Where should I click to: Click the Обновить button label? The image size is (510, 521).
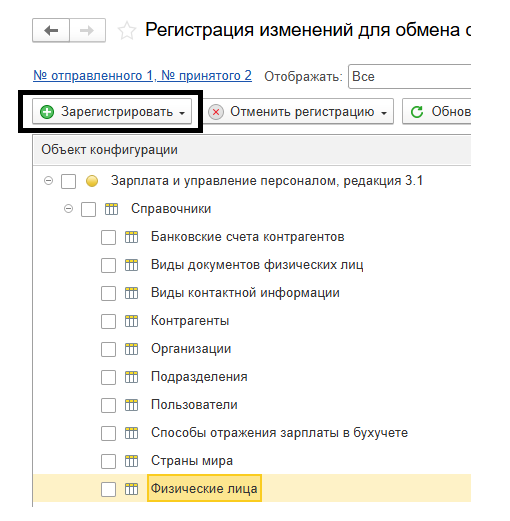click(451, 112)
